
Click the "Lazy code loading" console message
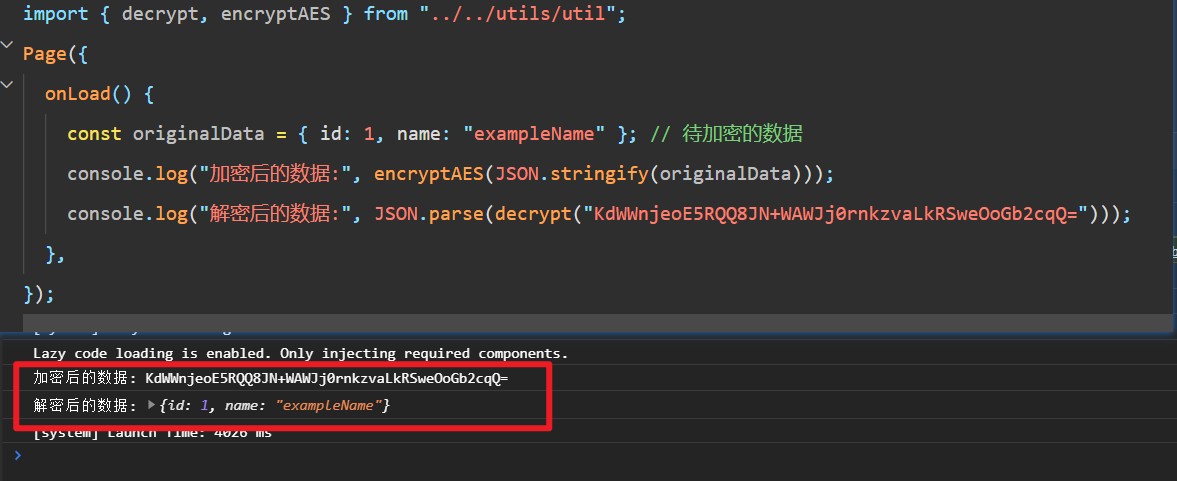tap(300, 353)
